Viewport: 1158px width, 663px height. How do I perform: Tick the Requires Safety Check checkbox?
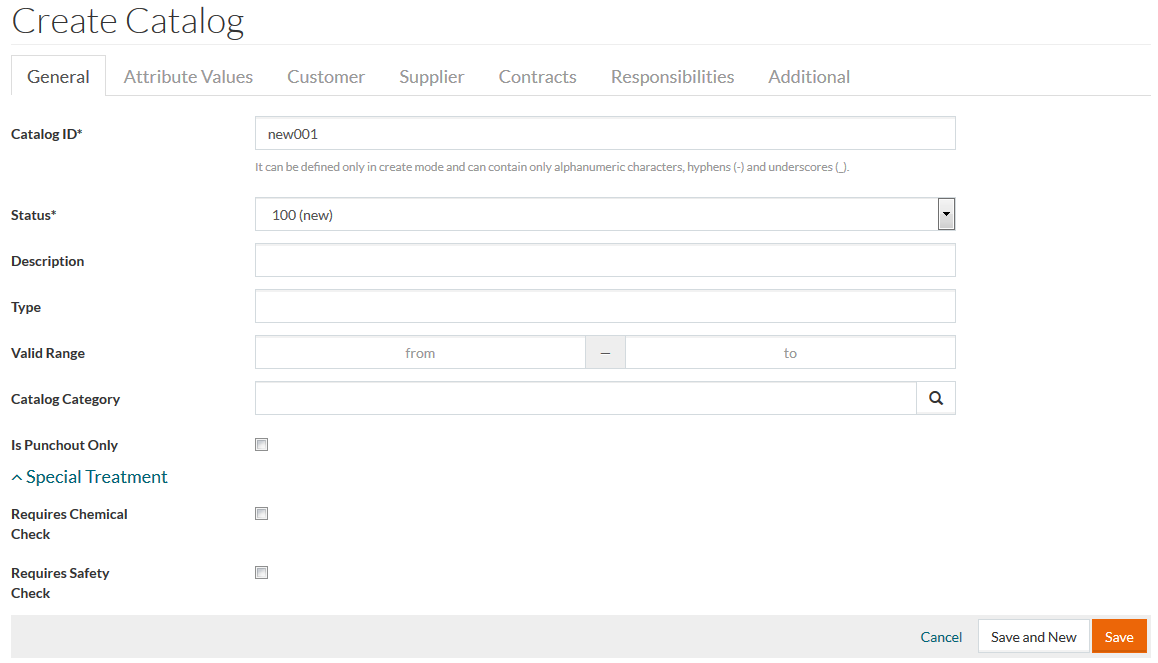[262, 573]
